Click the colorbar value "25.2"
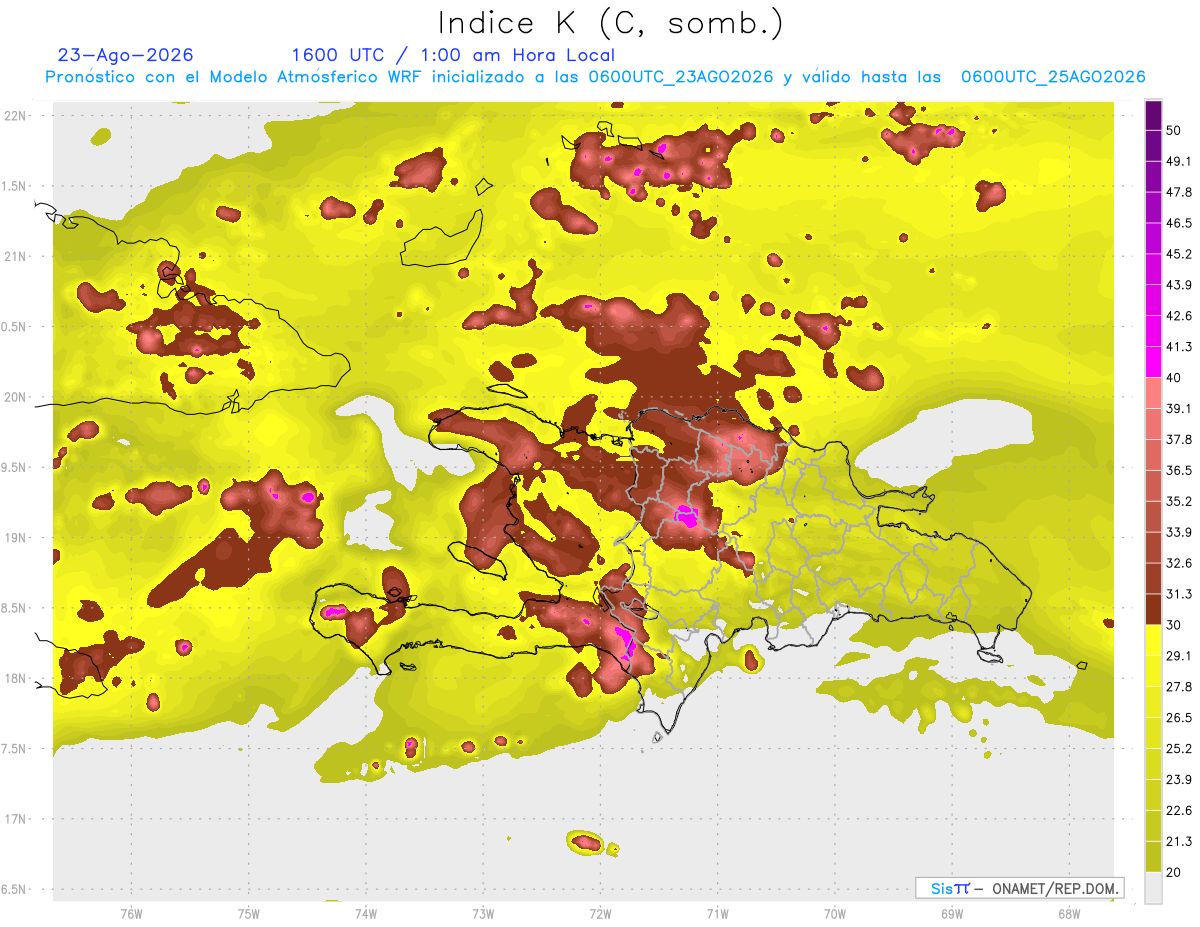The height and width of the screenshot is (927, 1200). coord(1180,749)
